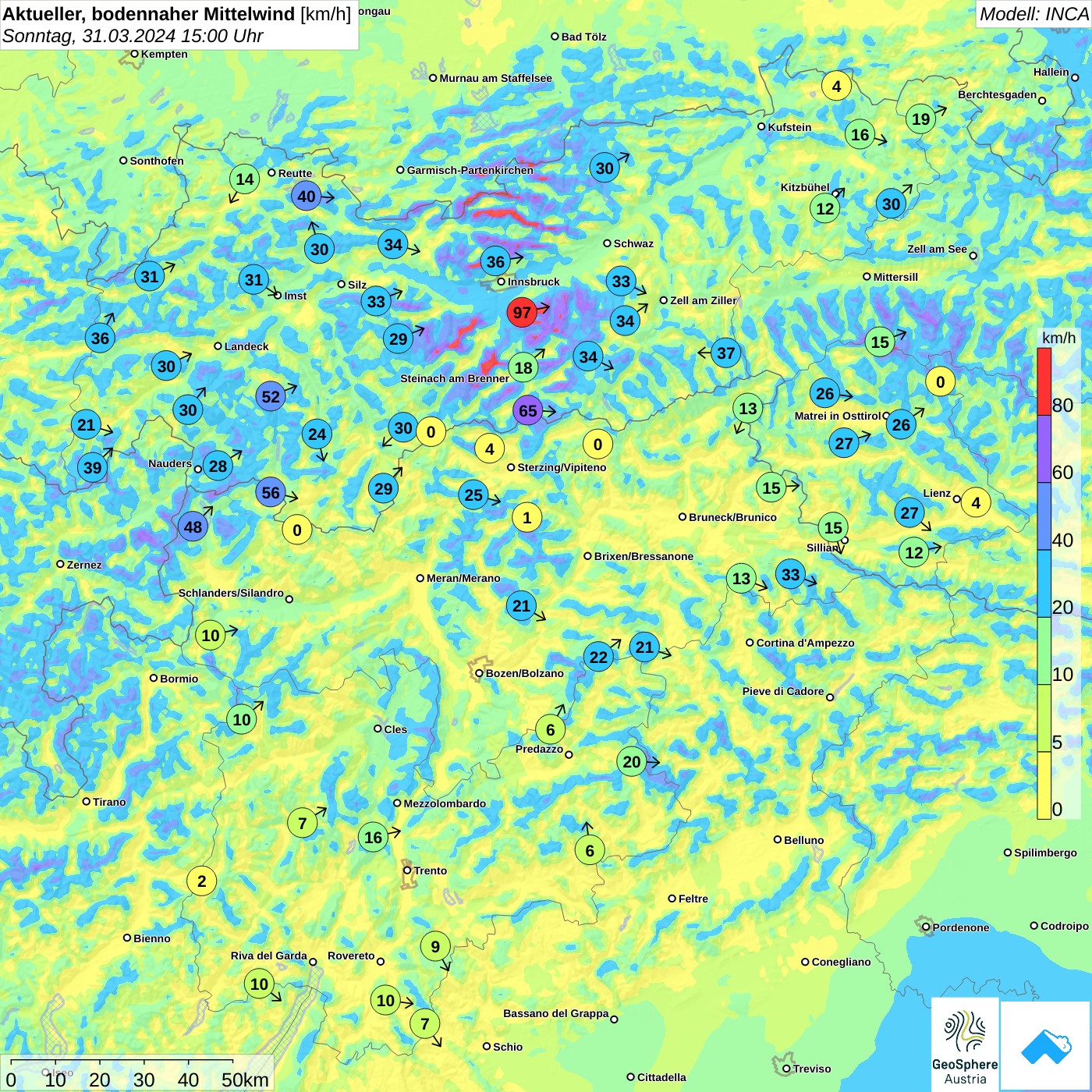Click the 'km/h' legend heading
The height and width of the screenshot is (1092, 1092).
[1058, 338]
